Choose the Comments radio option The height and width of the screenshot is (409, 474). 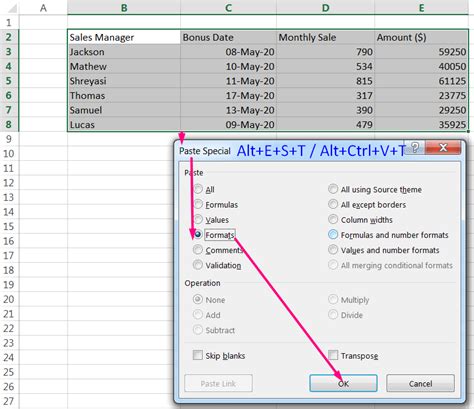pos(198,250)
